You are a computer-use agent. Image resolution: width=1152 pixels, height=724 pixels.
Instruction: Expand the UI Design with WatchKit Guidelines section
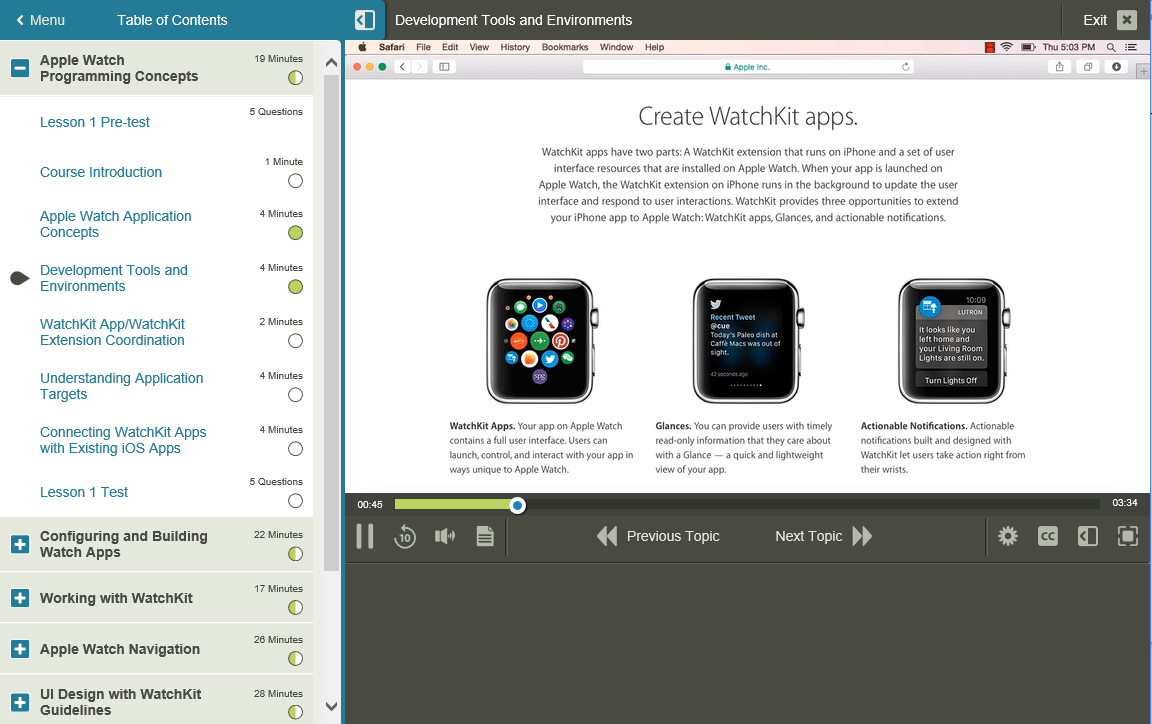click(19, 701)
